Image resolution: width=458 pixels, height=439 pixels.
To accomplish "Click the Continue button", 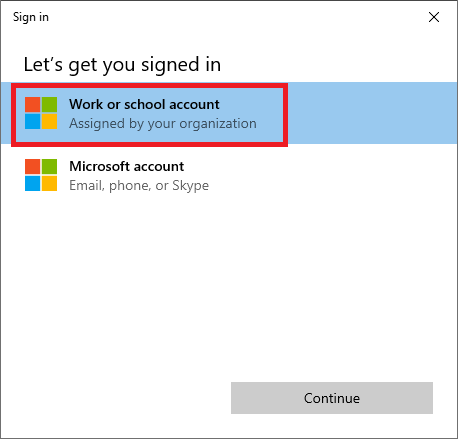I will pyautogui.click(x=332, y=398).
